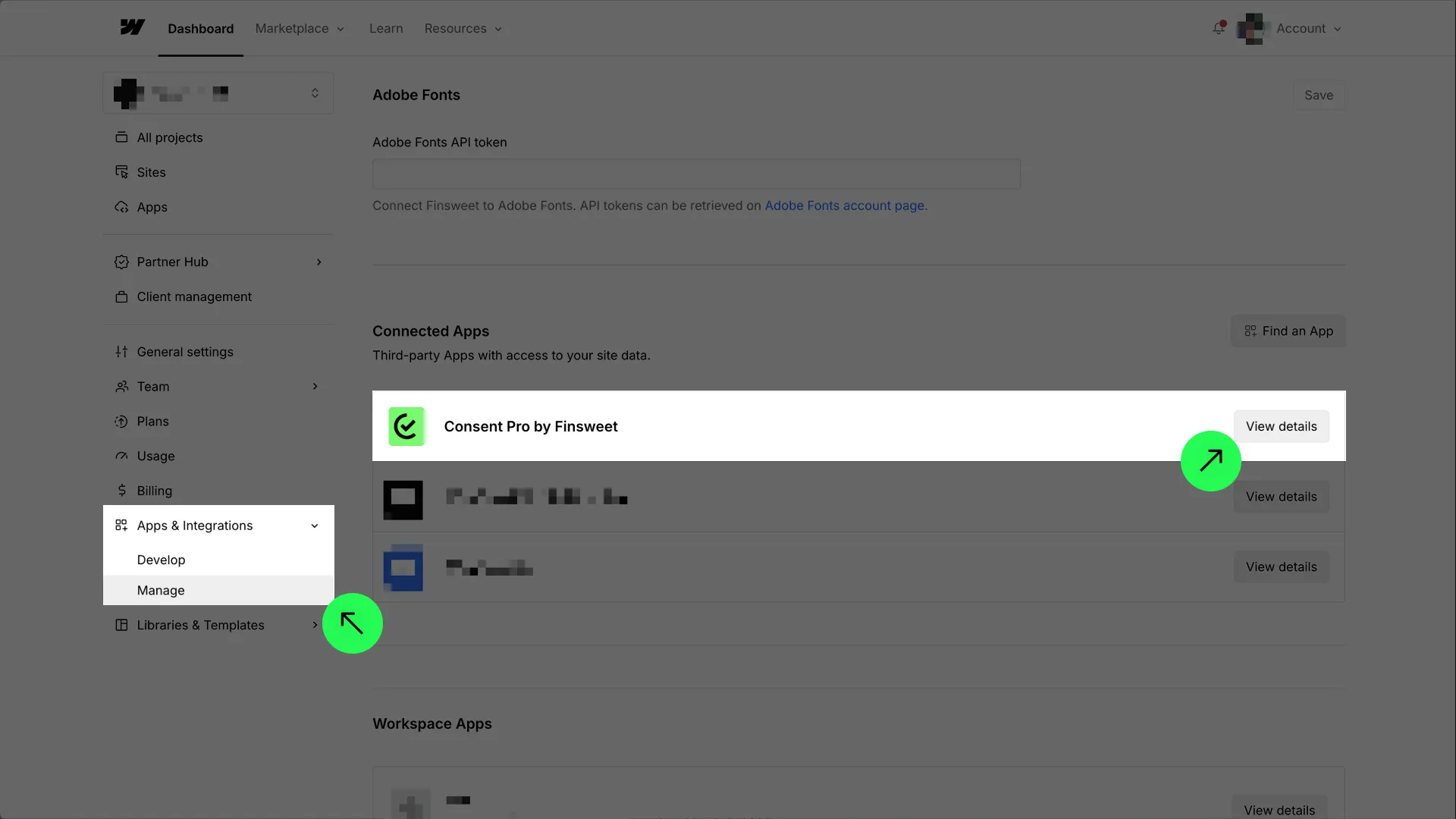Click the Consent Pro by Finsweet app name

click(531, 426)
